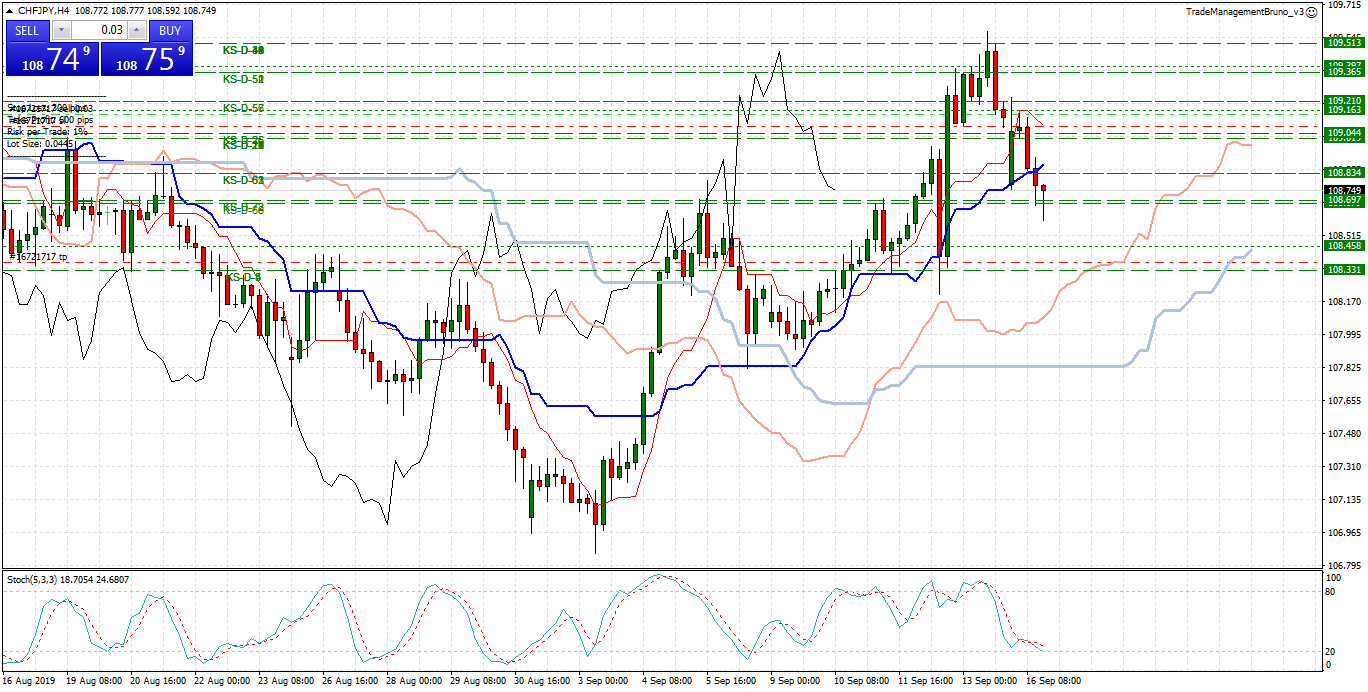This screenshot has width=1368, height=692.
Task: Select the KS-D-8 line label
Action: (243, 277)
